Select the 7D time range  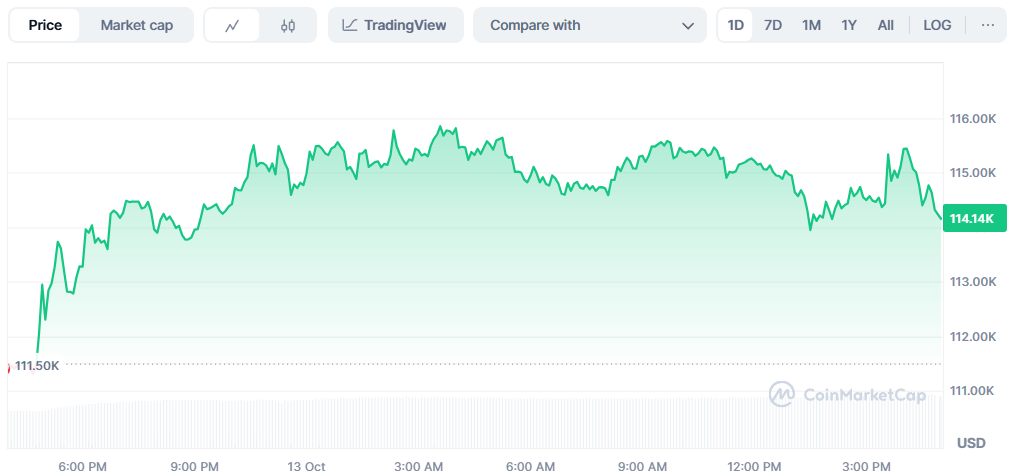(x=772, y=25)
